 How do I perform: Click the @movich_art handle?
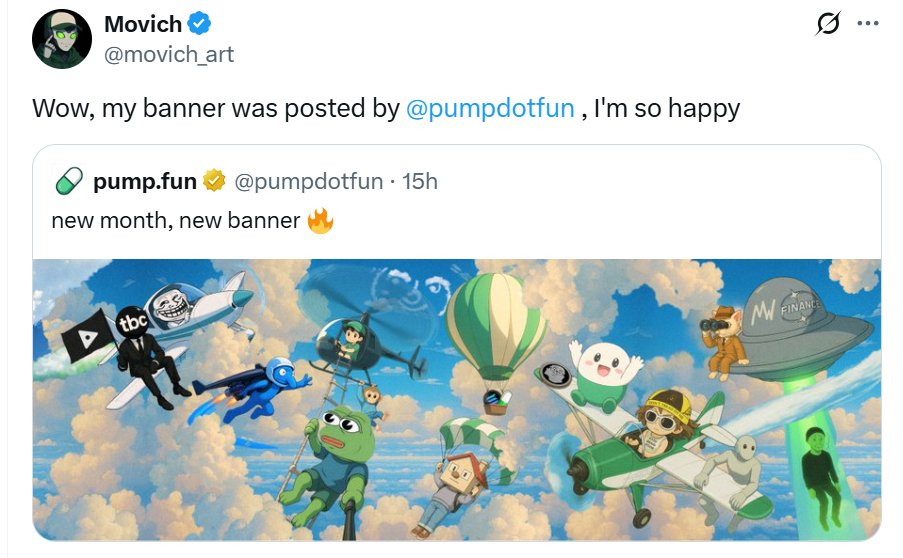169,54
